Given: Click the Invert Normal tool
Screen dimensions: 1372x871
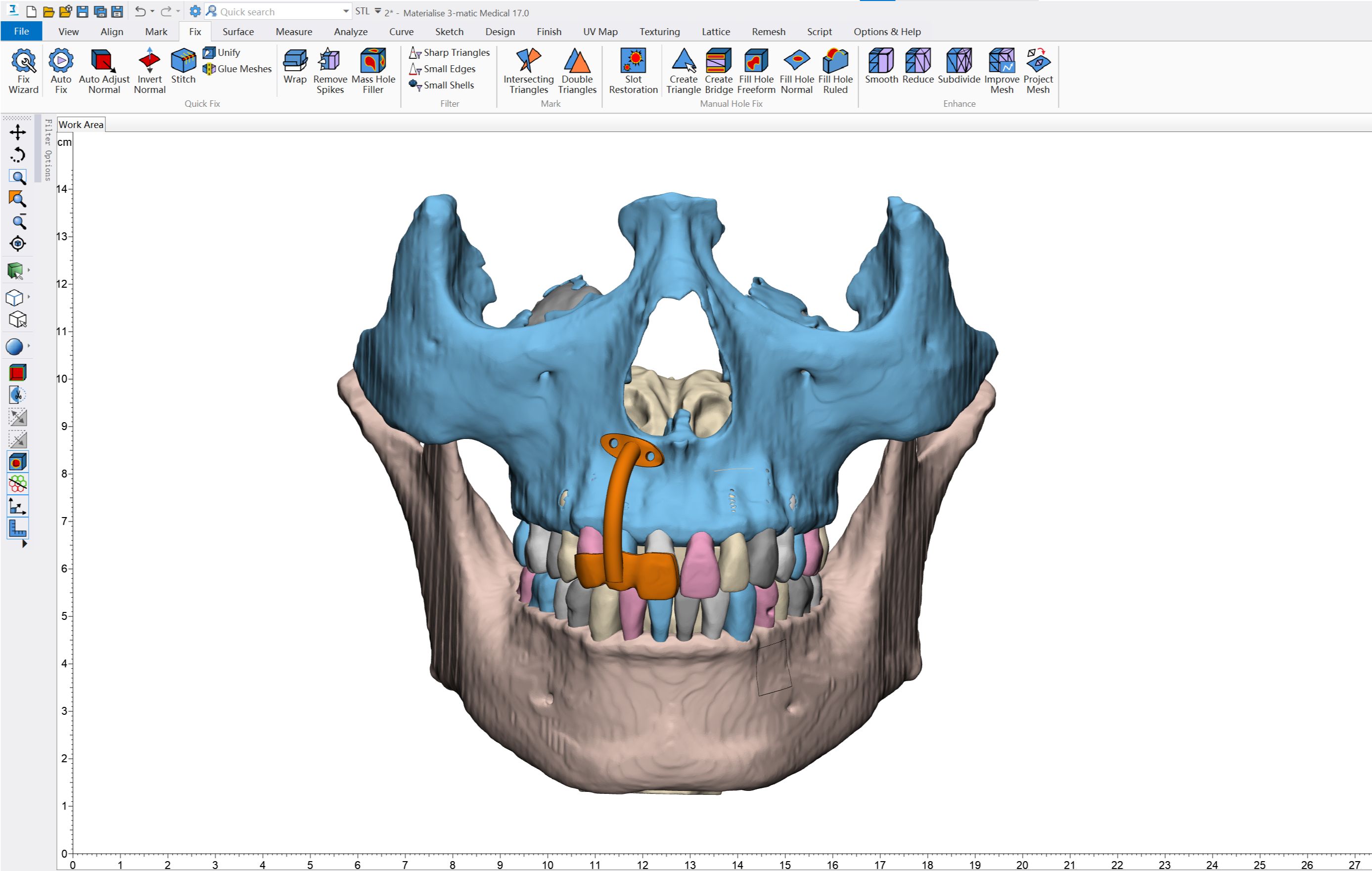Looking at the screenshot, I should click(x=149, y=71).
